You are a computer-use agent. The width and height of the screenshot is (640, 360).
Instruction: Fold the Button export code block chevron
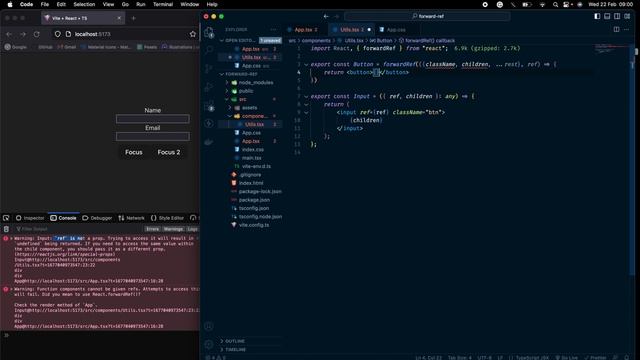point(306,64)
